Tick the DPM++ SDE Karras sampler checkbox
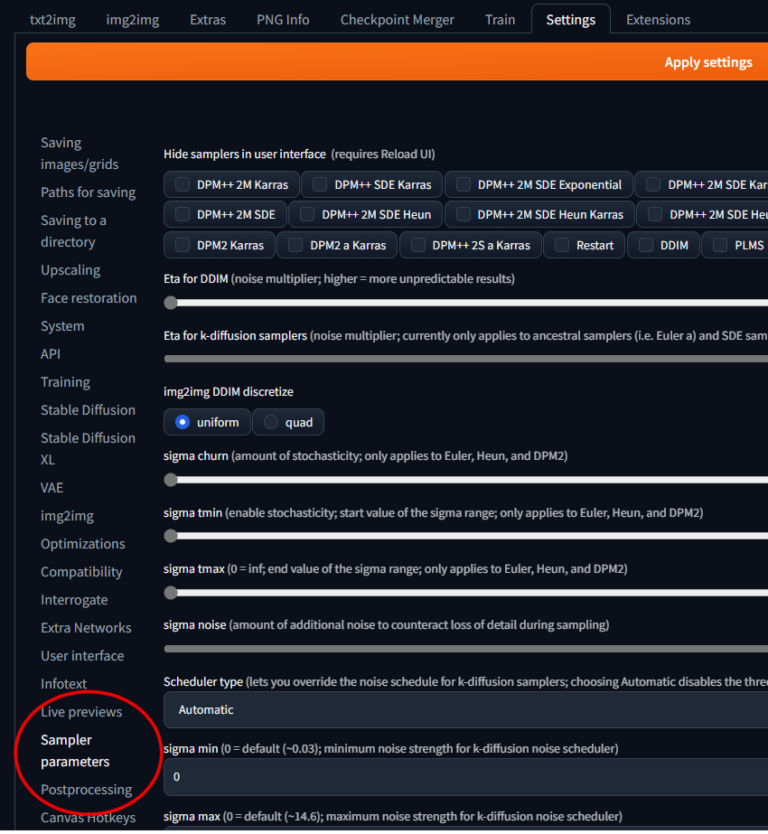The image size is (768, 834). click(319, 185)
